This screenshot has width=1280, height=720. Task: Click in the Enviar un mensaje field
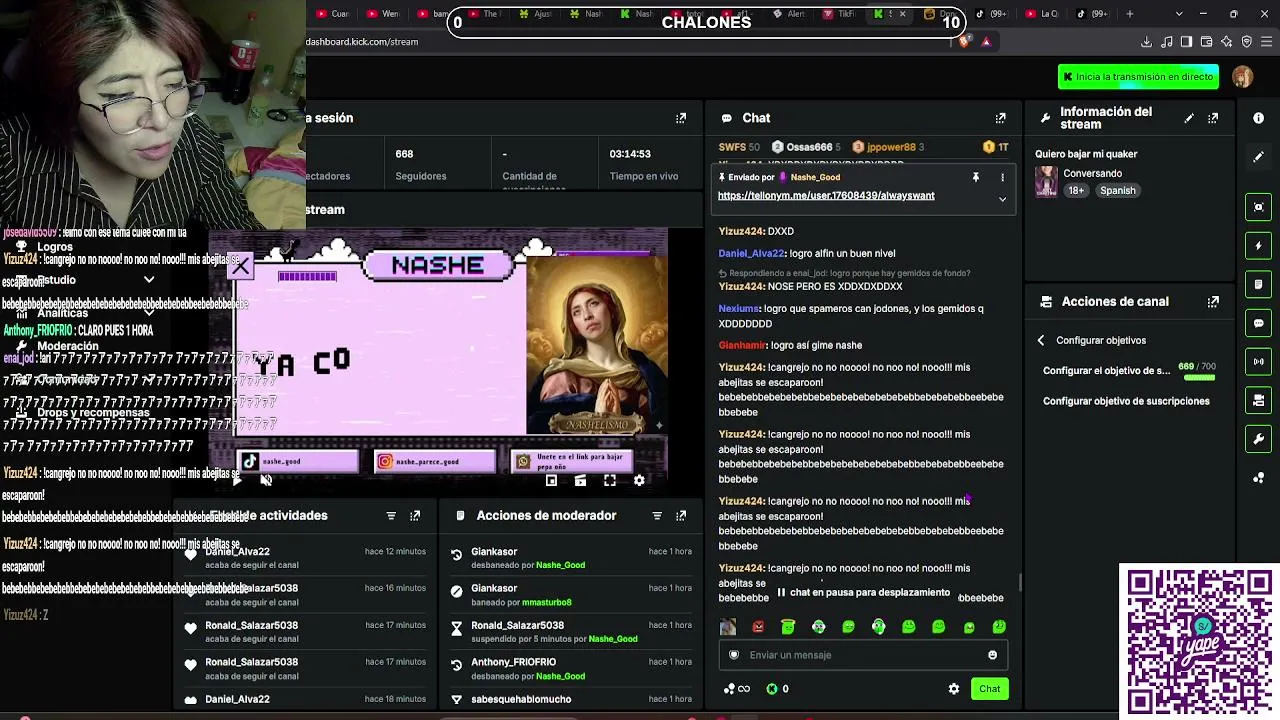click(x=863, y=655)
